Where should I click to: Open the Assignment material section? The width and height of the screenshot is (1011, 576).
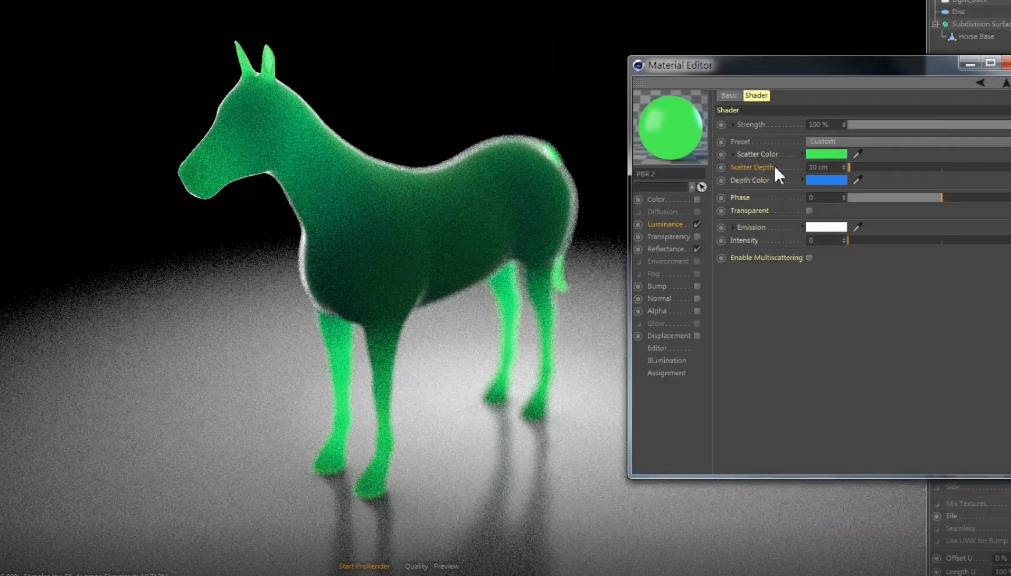click(x=666, y=373)
